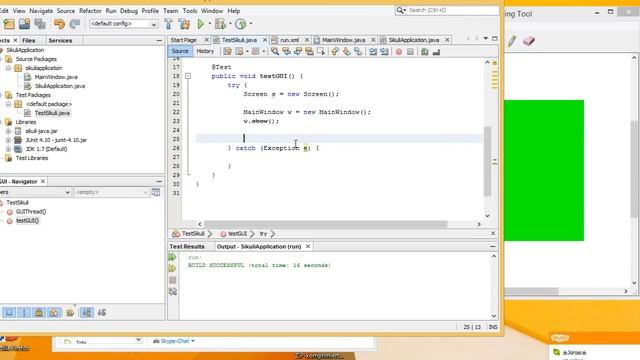Expand the sikuli-java.jar library node
Image resolution: width=640 pixels, height=360 pixels.
coord(8,131)
